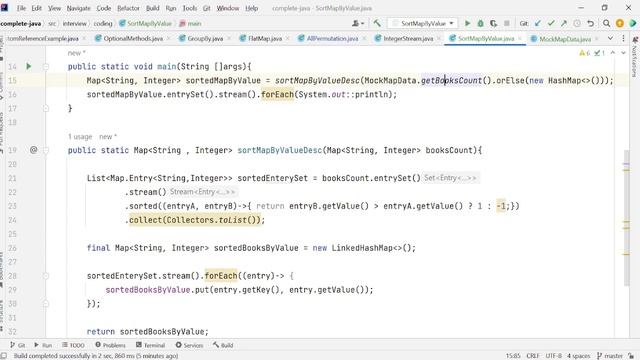Switch to IntegerStream.java tab
The width and height of the screenshot is (640, 360).
pos(408,38)
